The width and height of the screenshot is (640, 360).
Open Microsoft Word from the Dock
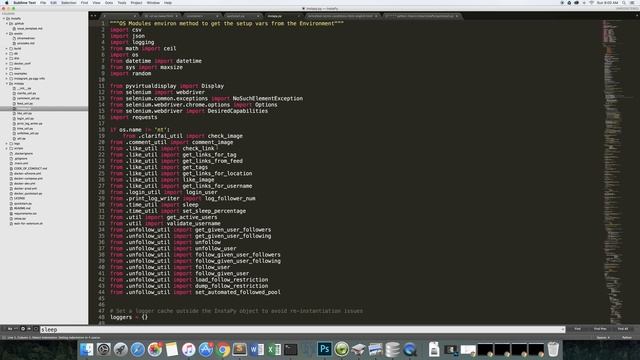click(257, 349)
